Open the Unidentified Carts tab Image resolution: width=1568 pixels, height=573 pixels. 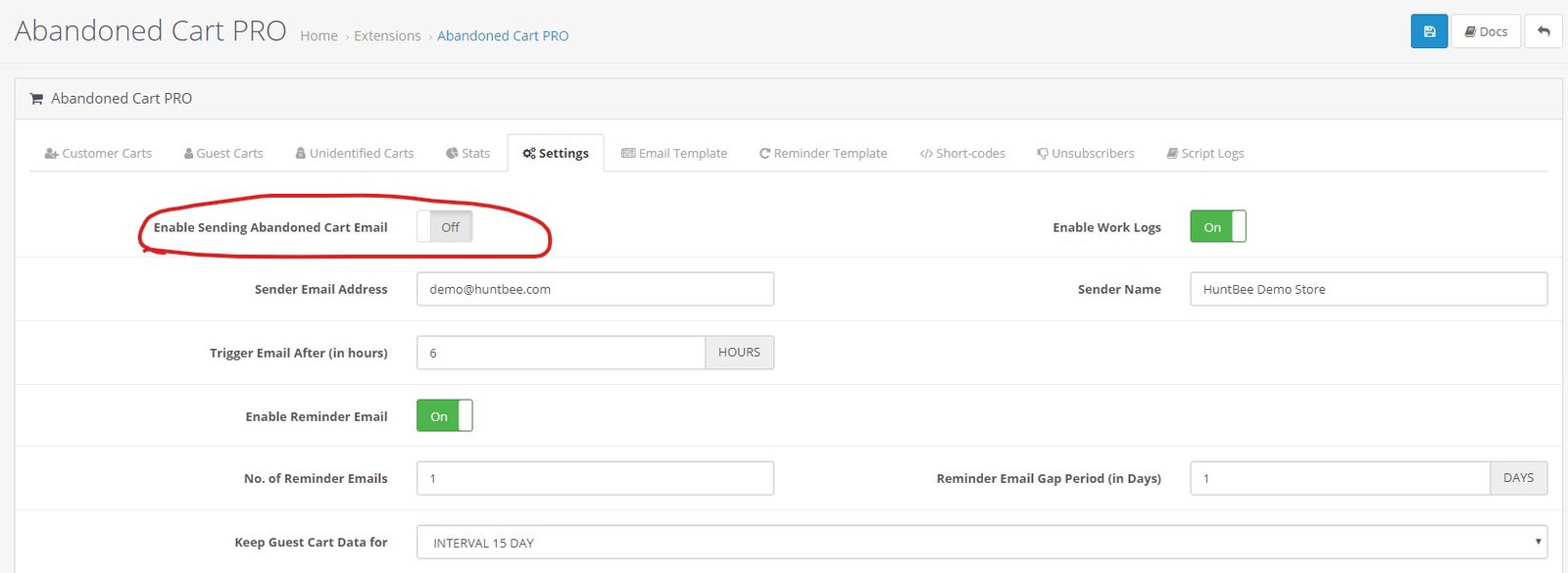355,153
